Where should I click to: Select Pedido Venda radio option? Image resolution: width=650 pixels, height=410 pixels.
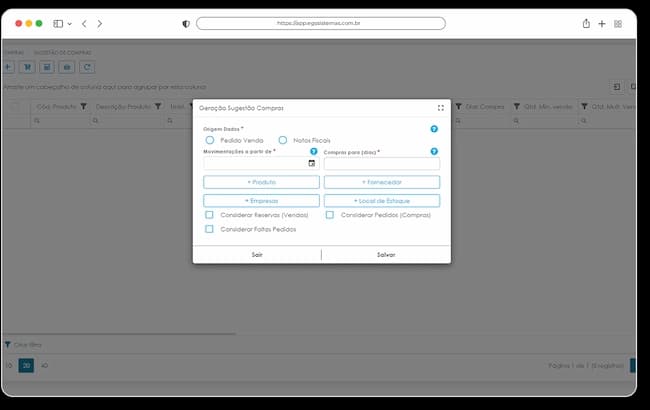(210, 140)
